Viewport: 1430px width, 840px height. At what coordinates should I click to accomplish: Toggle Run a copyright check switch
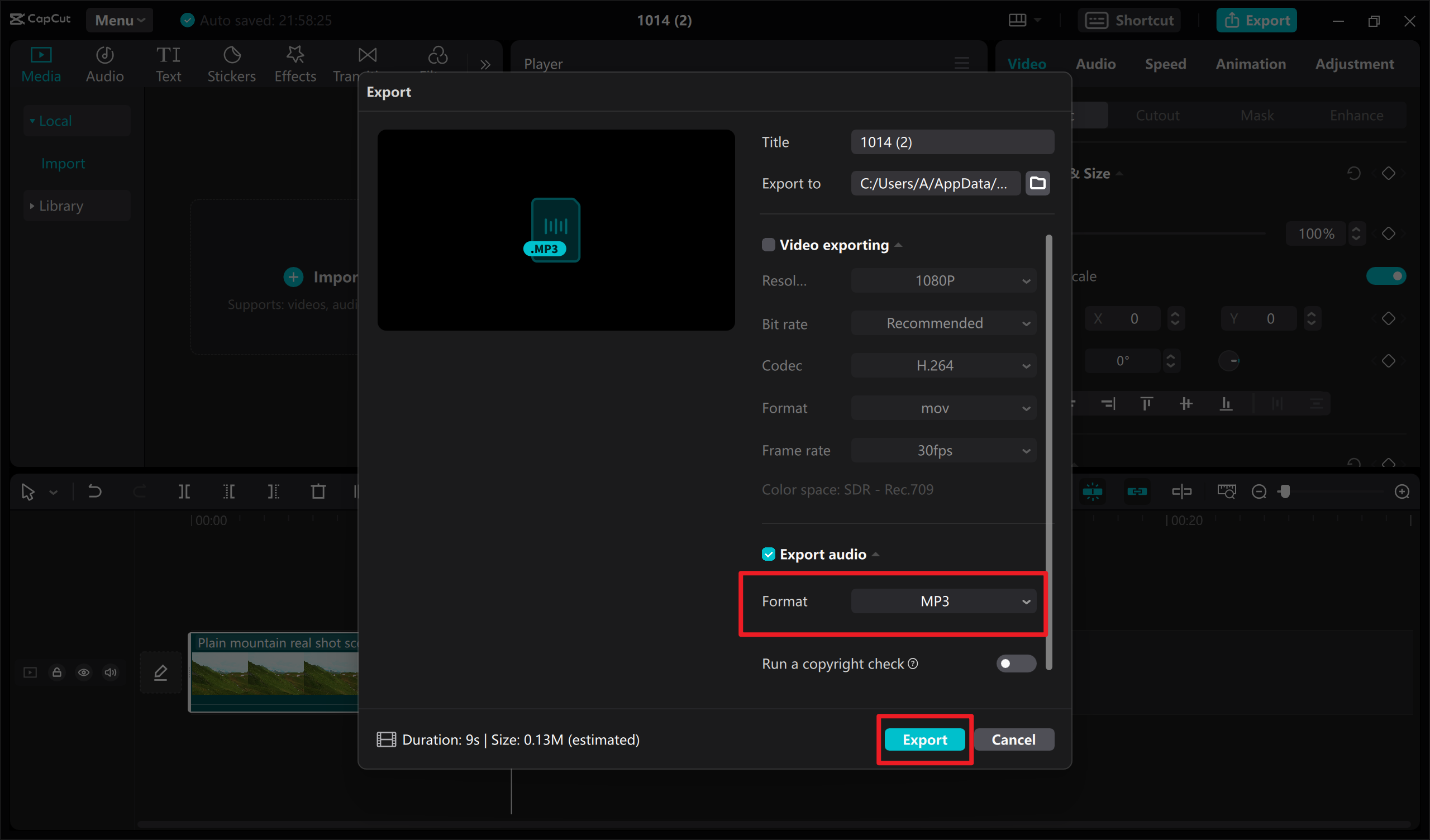click(x=1015, y=664)
